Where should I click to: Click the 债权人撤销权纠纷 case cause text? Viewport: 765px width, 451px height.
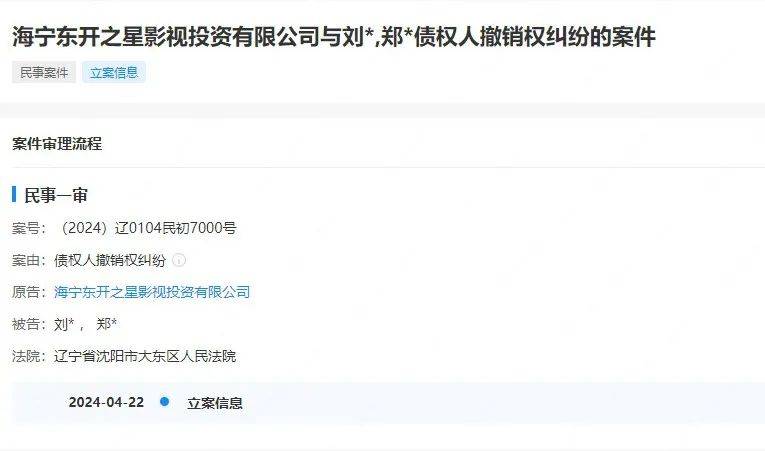[x=110, y=260]
